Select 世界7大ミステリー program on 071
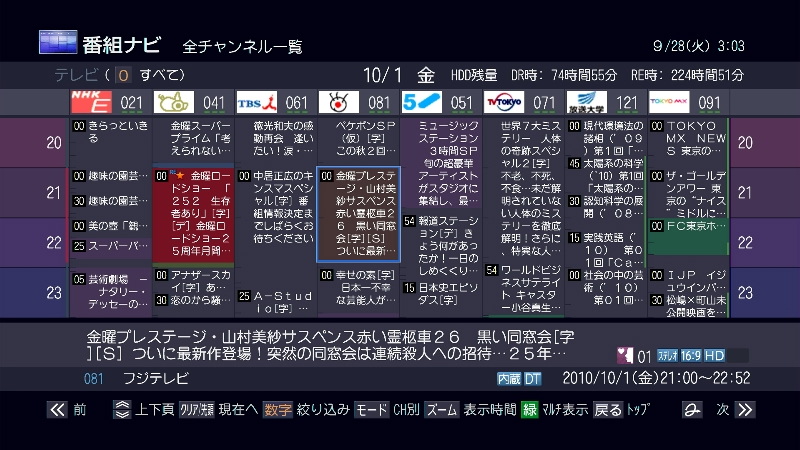The height and width of the screenshot is (450, 800). (x=523, y=188)
